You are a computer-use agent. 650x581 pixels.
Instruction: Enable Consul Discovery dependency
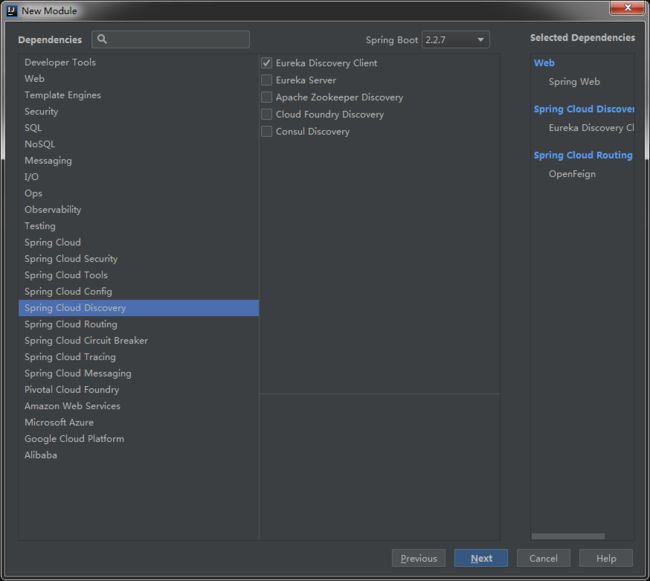pos(267,131)
